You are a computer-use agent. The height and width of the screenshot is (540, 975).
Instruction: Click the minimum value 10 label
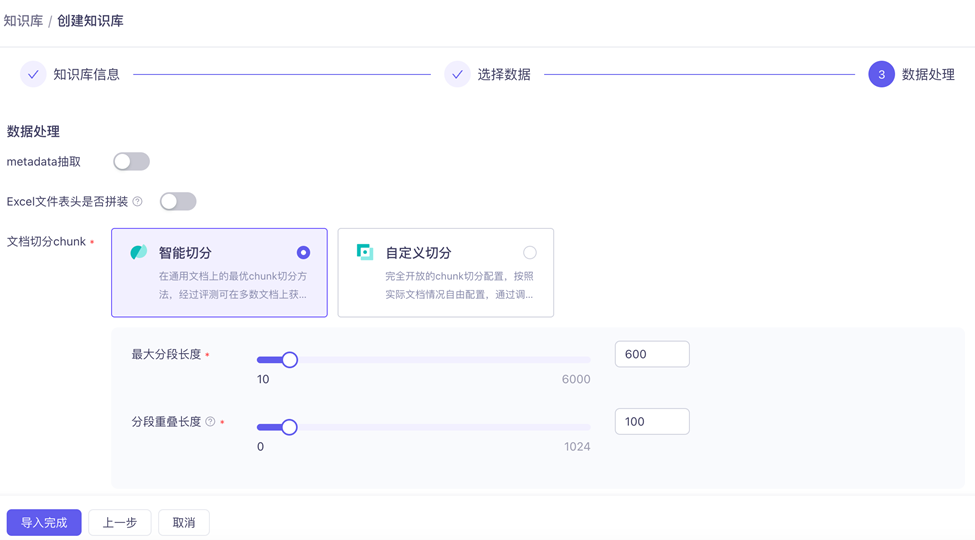(x=263, y=379)
